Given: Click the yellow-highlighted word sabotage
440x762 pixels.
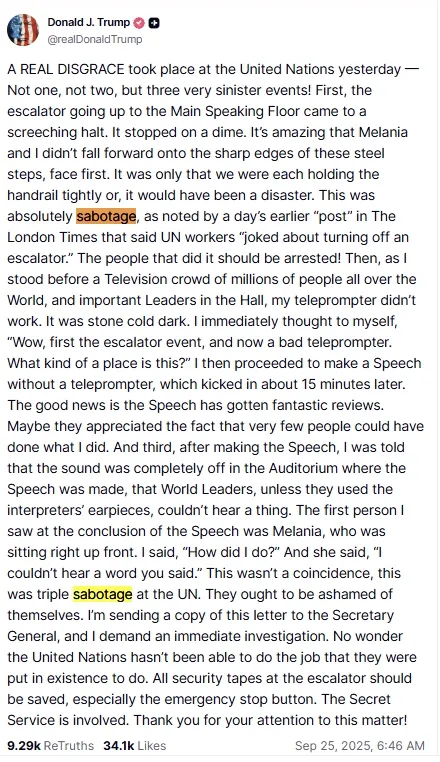Looking at the screenshot, I should tap(103, 594).
